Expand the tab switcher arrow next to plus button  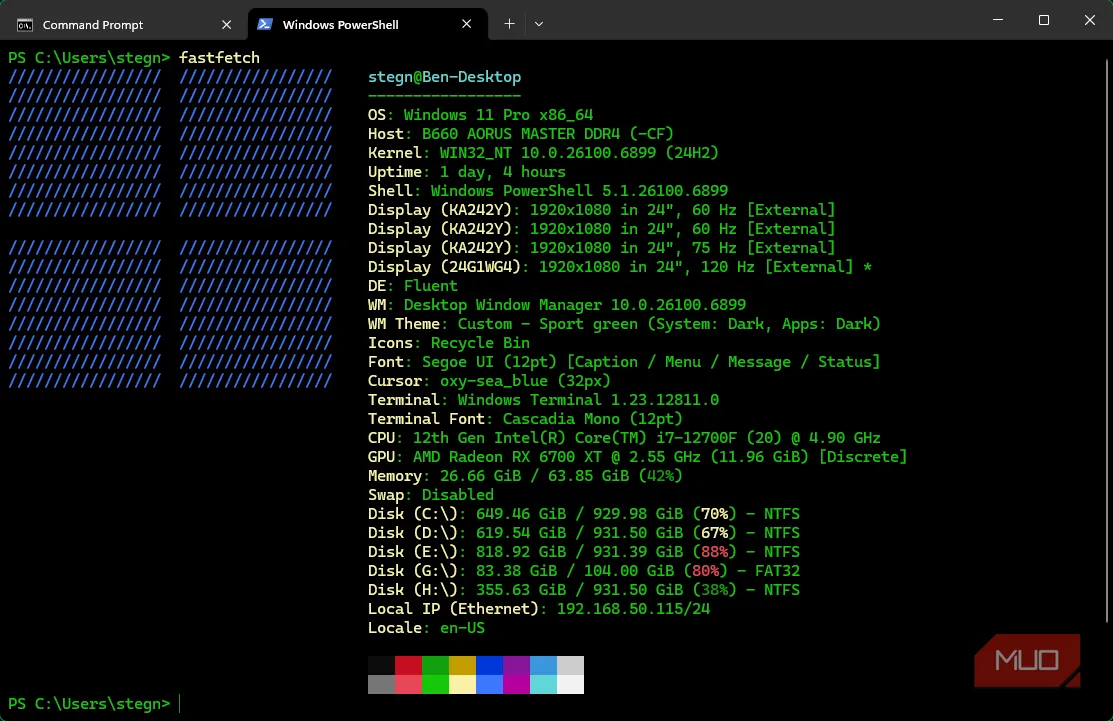[x=539, y=23]
